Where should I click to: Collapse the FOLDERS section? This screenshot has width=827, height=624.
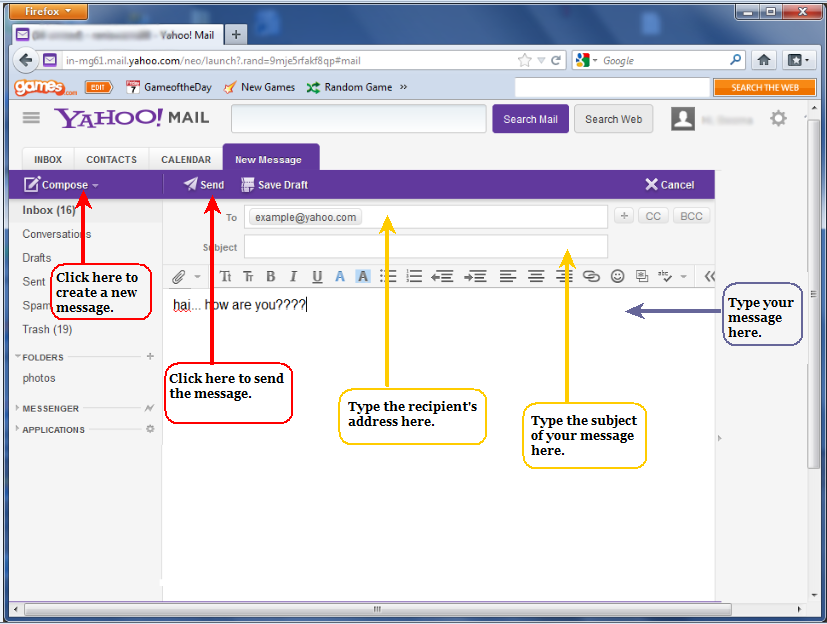(18, 357)
